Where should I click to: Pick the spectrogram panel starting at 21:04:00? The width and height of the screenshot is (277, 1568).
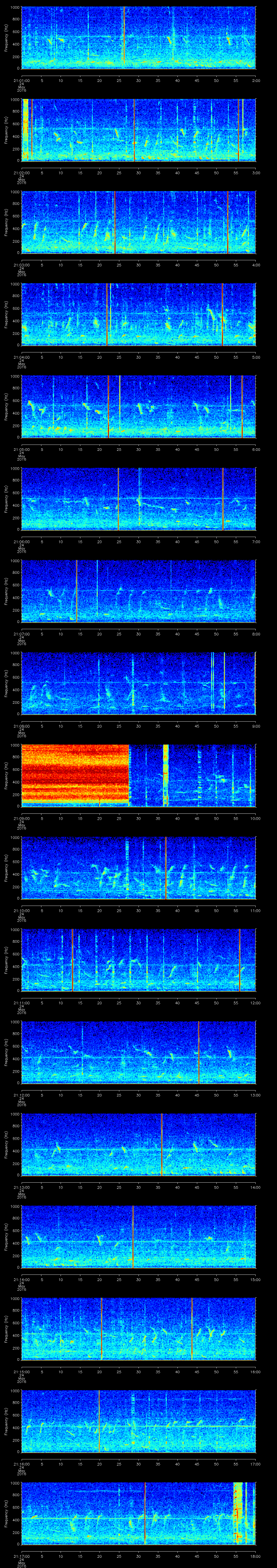[138, 315]
